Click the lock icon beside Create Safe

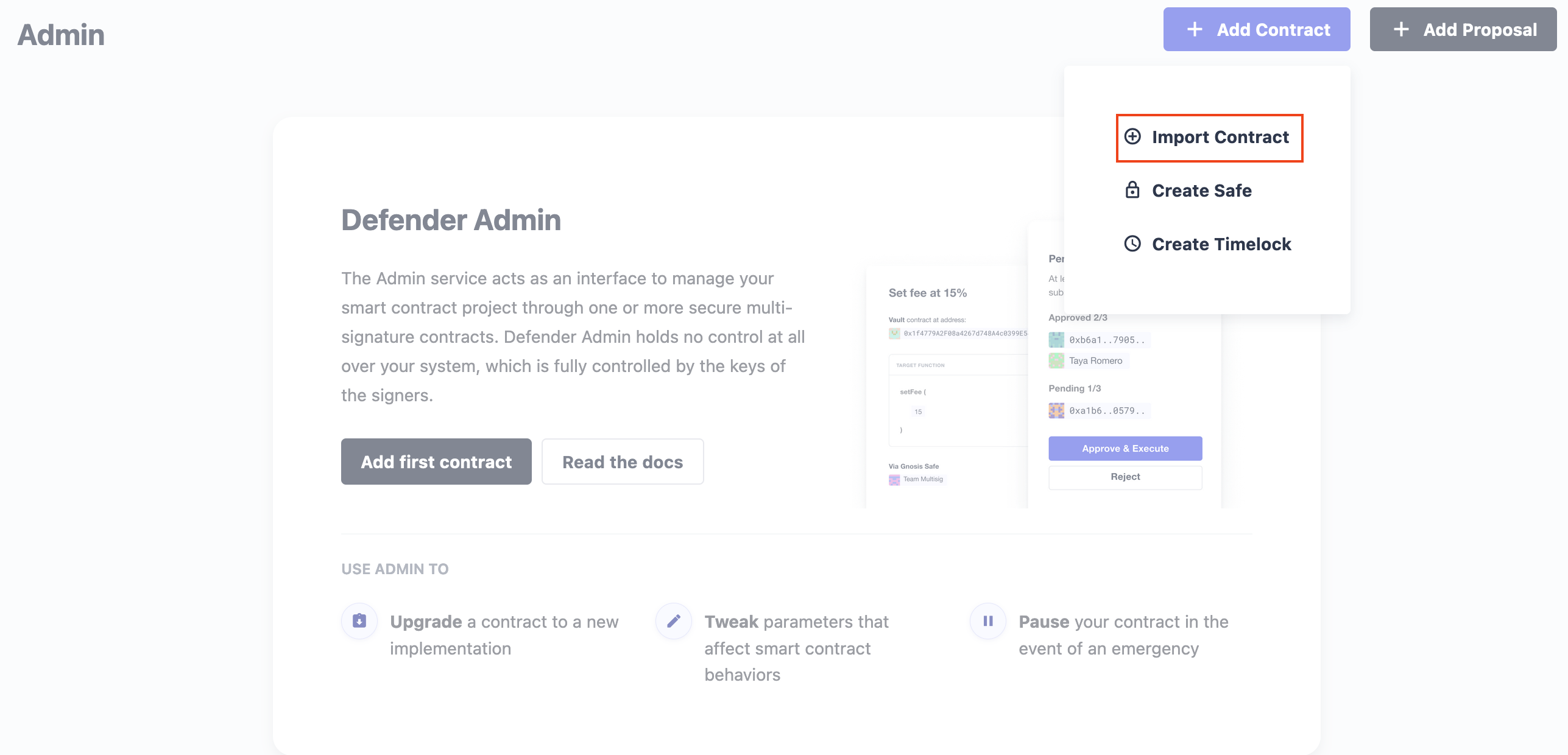(x=1132, y=190)
